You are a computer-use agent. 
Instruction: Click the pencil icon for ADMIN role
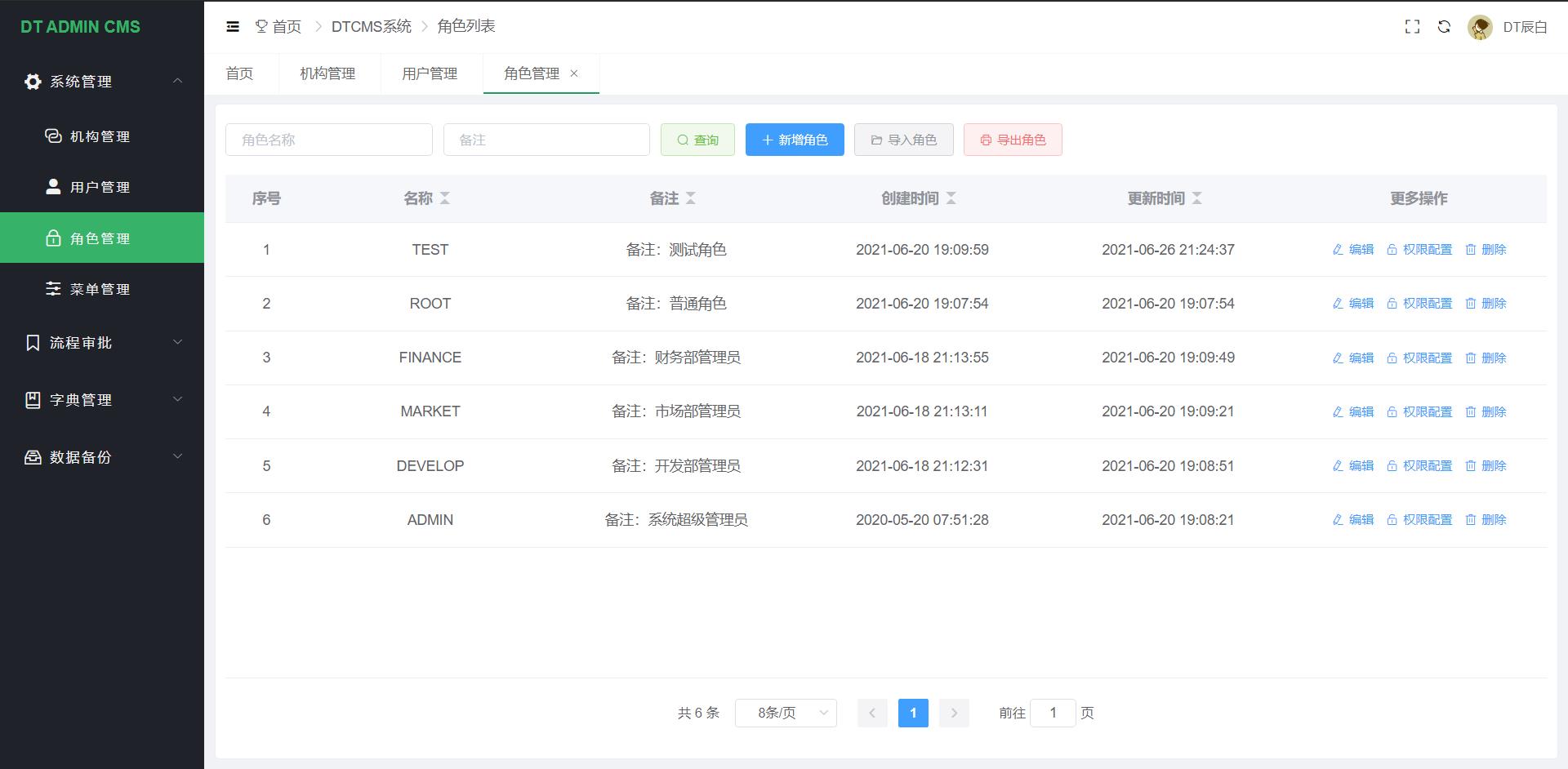(1338, 520)
